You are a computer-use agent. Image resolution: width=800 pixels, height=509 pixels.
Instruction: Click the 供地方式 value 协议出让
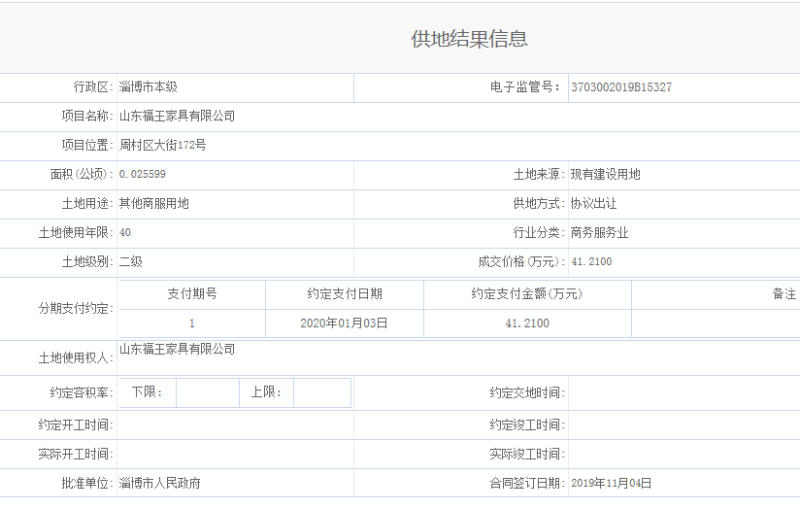[593, 203]
